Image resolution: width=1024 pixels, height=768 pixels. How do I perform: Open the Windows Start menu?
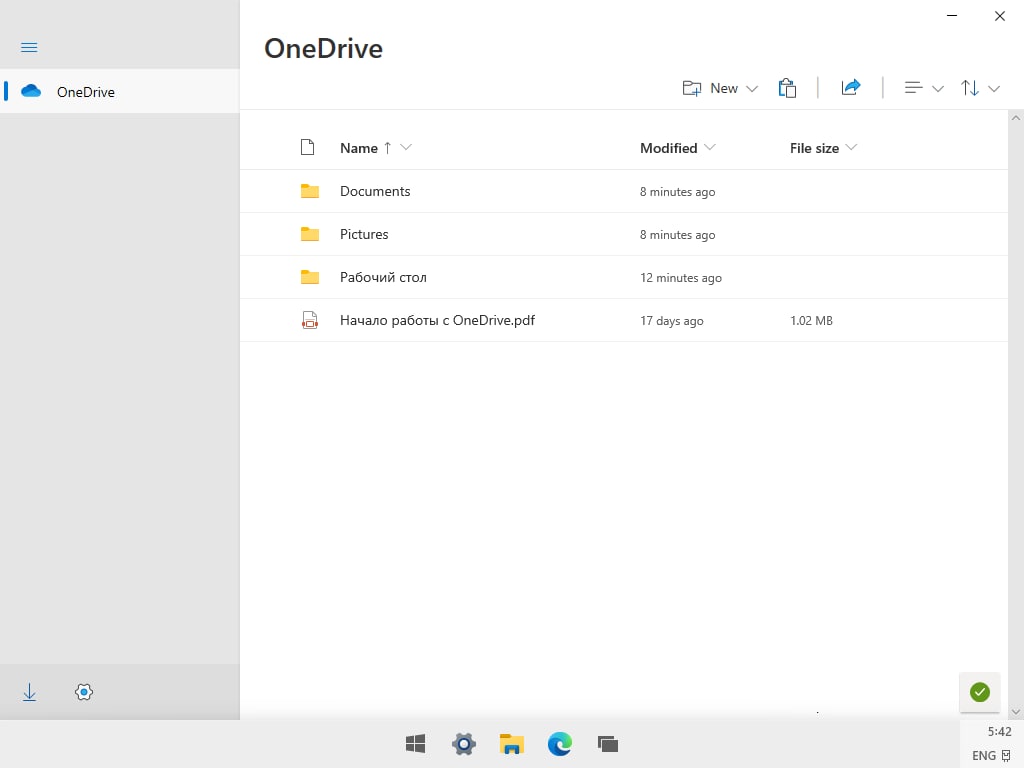coord(415,744)
